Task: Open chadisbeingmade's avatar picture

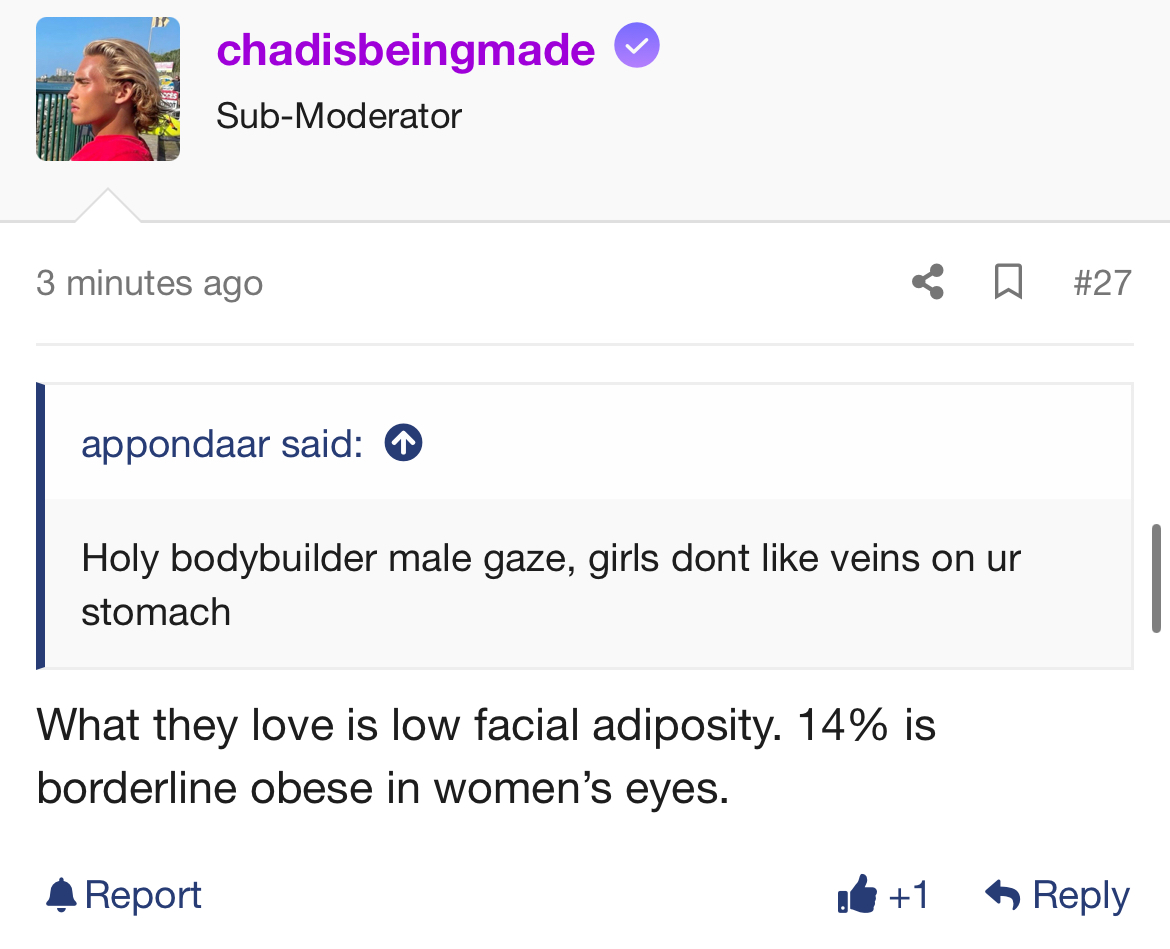Action: tap(108, 89)
